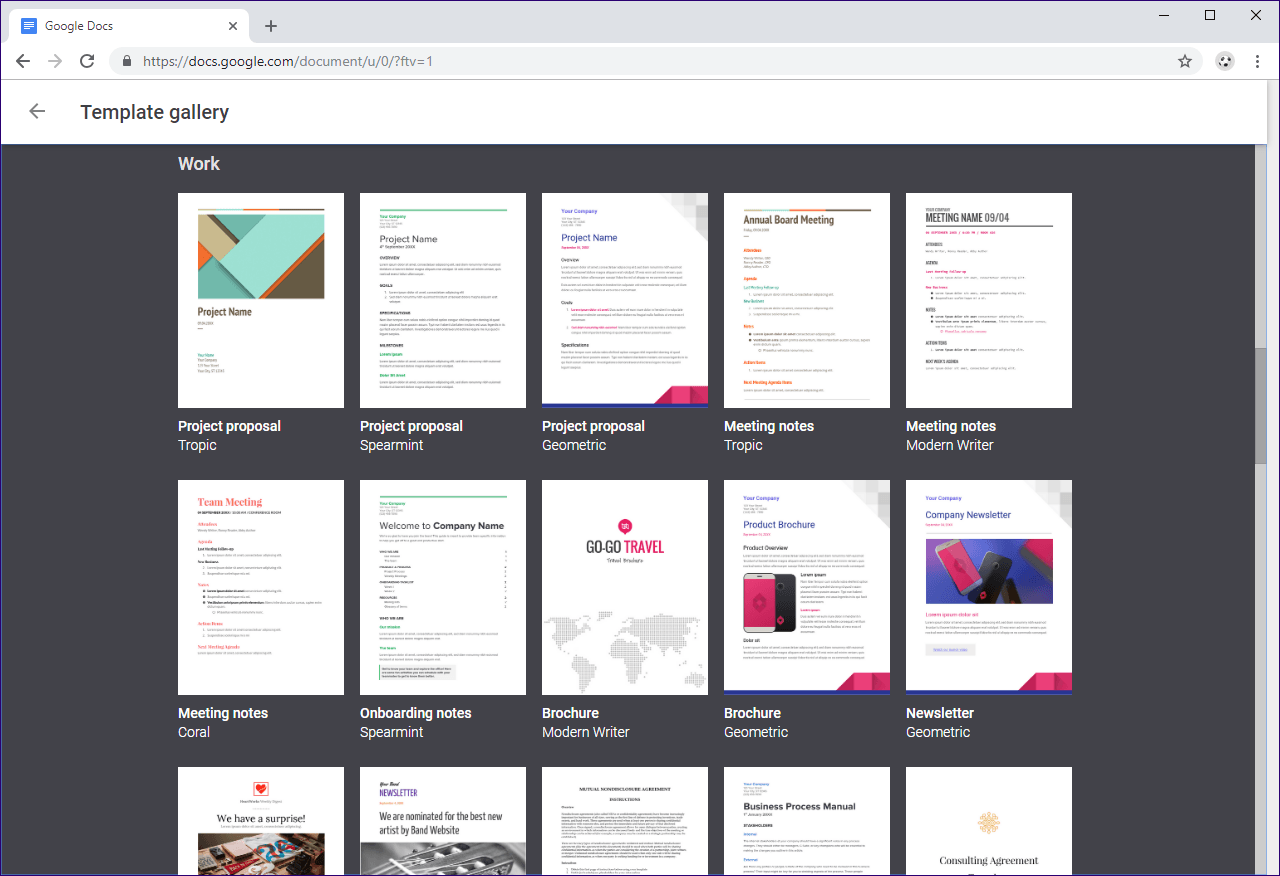Click the address bar URL
This screenshot has height=876, width=1280.
click(x=288, y=61)
